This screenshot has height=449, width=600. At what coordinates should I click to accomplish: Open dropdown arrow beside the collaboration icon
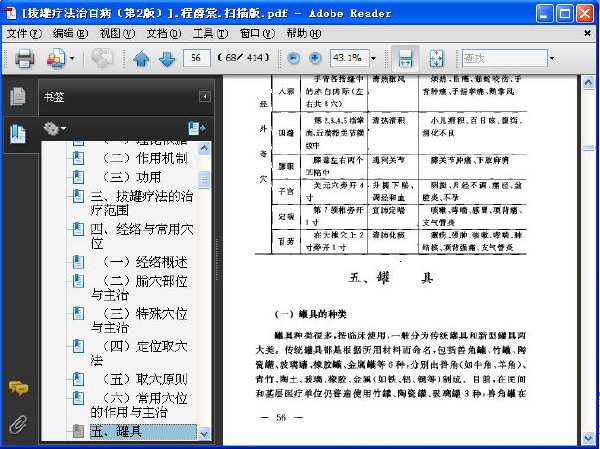72,59
